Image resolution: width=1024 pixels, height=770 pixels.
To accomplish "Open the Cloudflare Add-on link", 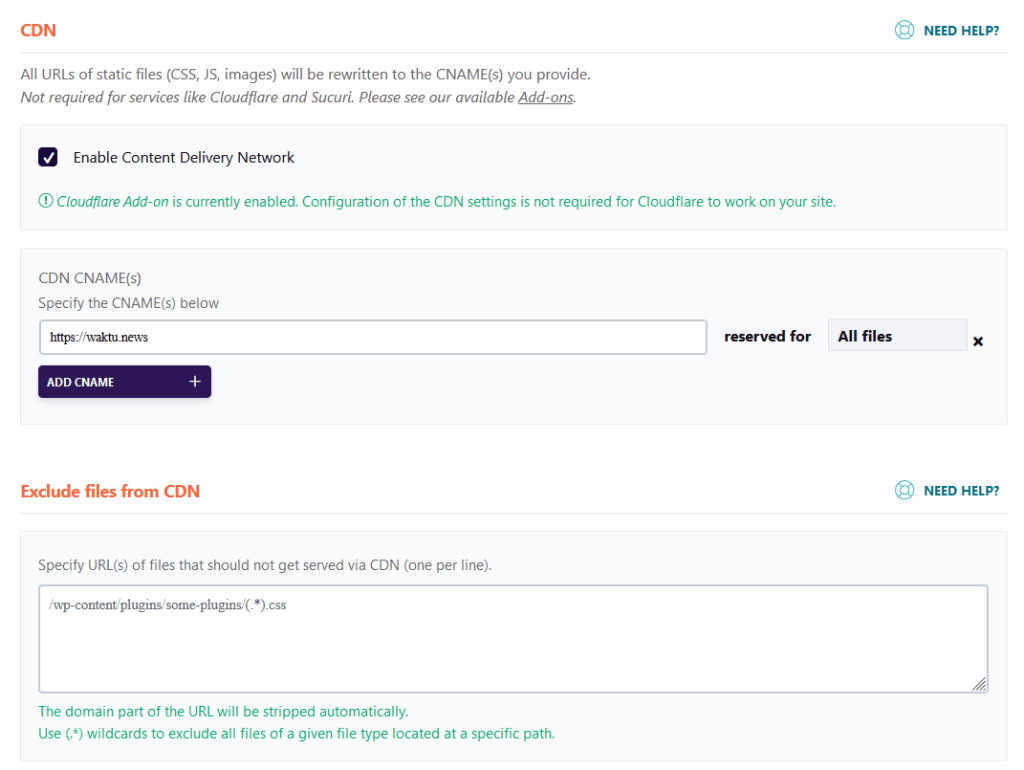I will click(x=112, y=202).
